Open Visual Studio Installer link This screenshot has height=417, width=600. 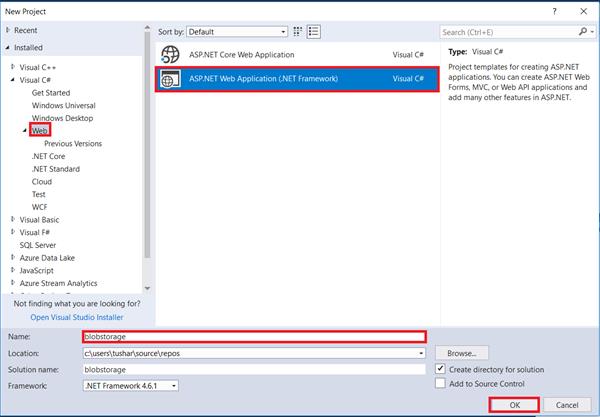point(76,317)
